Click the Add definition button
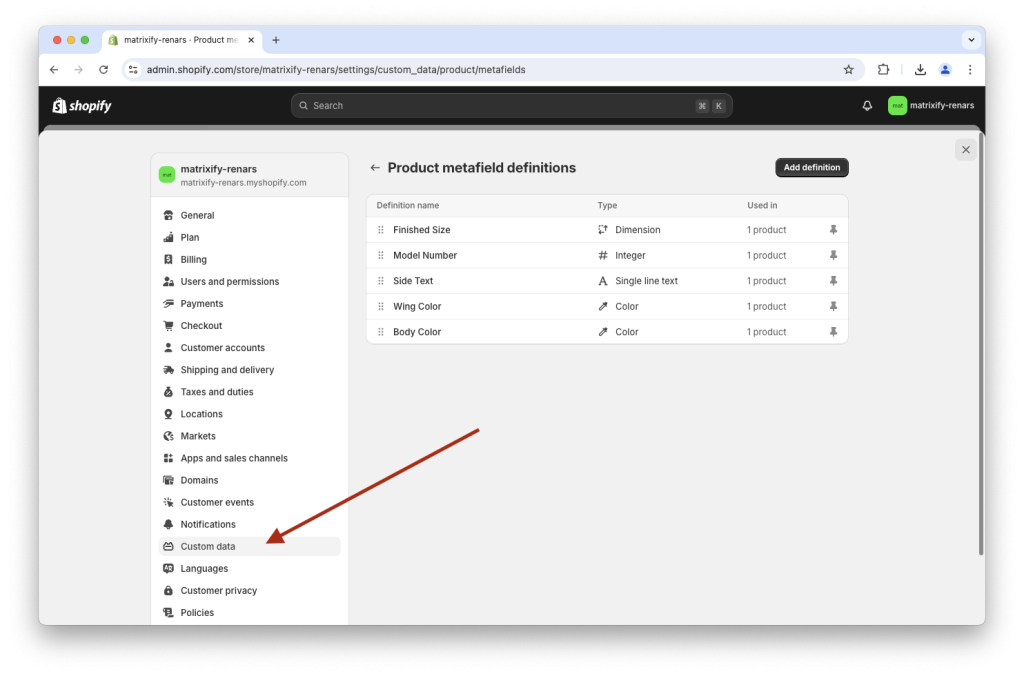Image resolution: width=1024 pixels, height=676 pixels. [811, 167]
